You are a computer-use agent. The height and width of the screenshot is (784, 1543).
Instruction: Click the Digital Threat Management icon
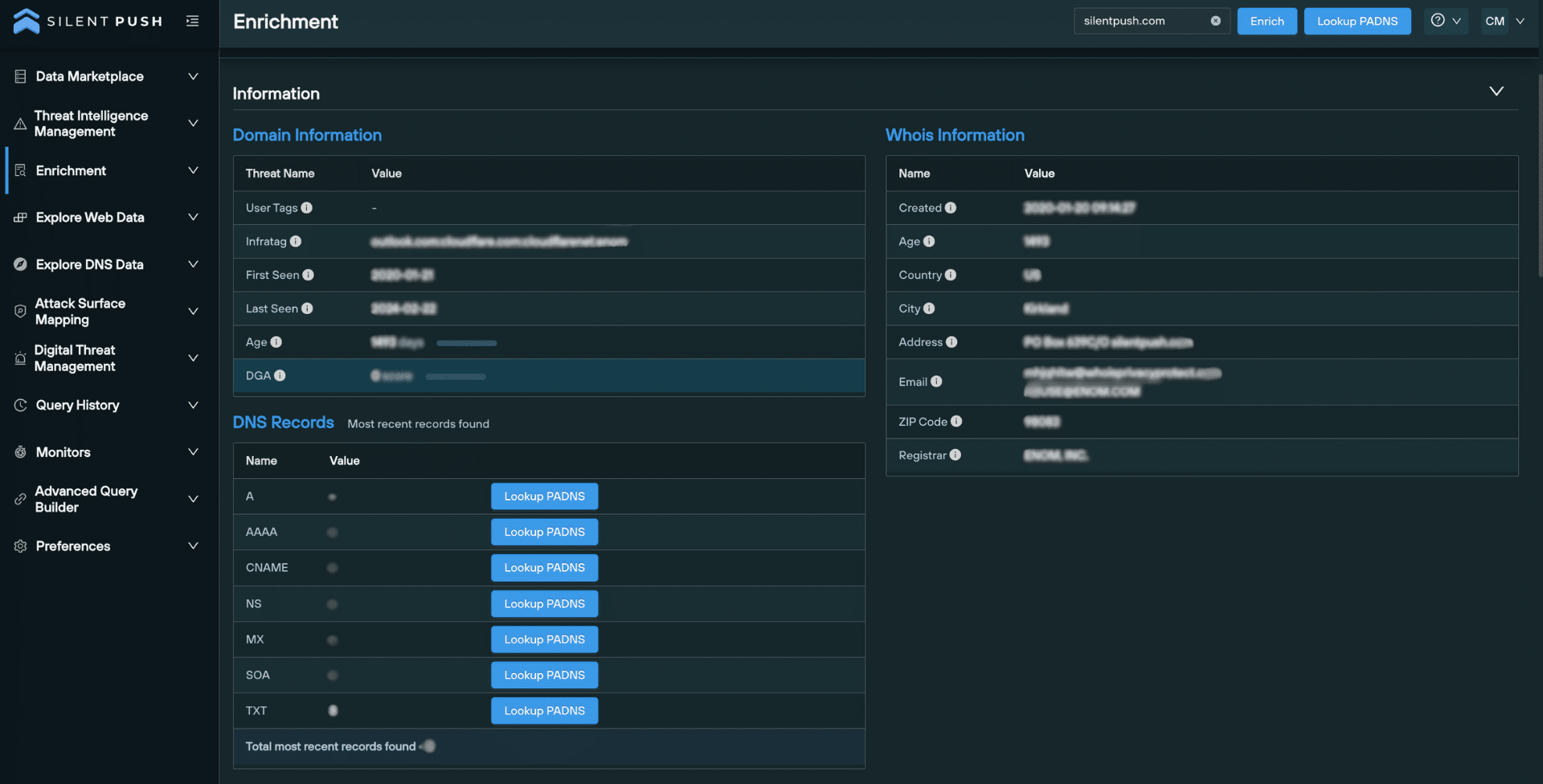tap(20, 358)
